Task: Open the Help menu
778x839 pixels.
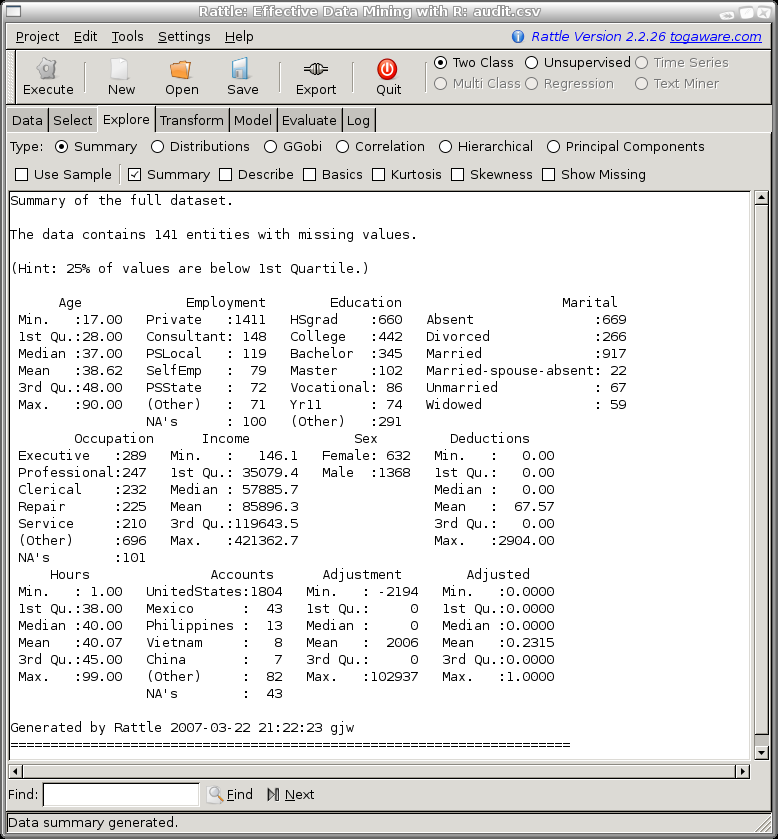Action: 239,37
